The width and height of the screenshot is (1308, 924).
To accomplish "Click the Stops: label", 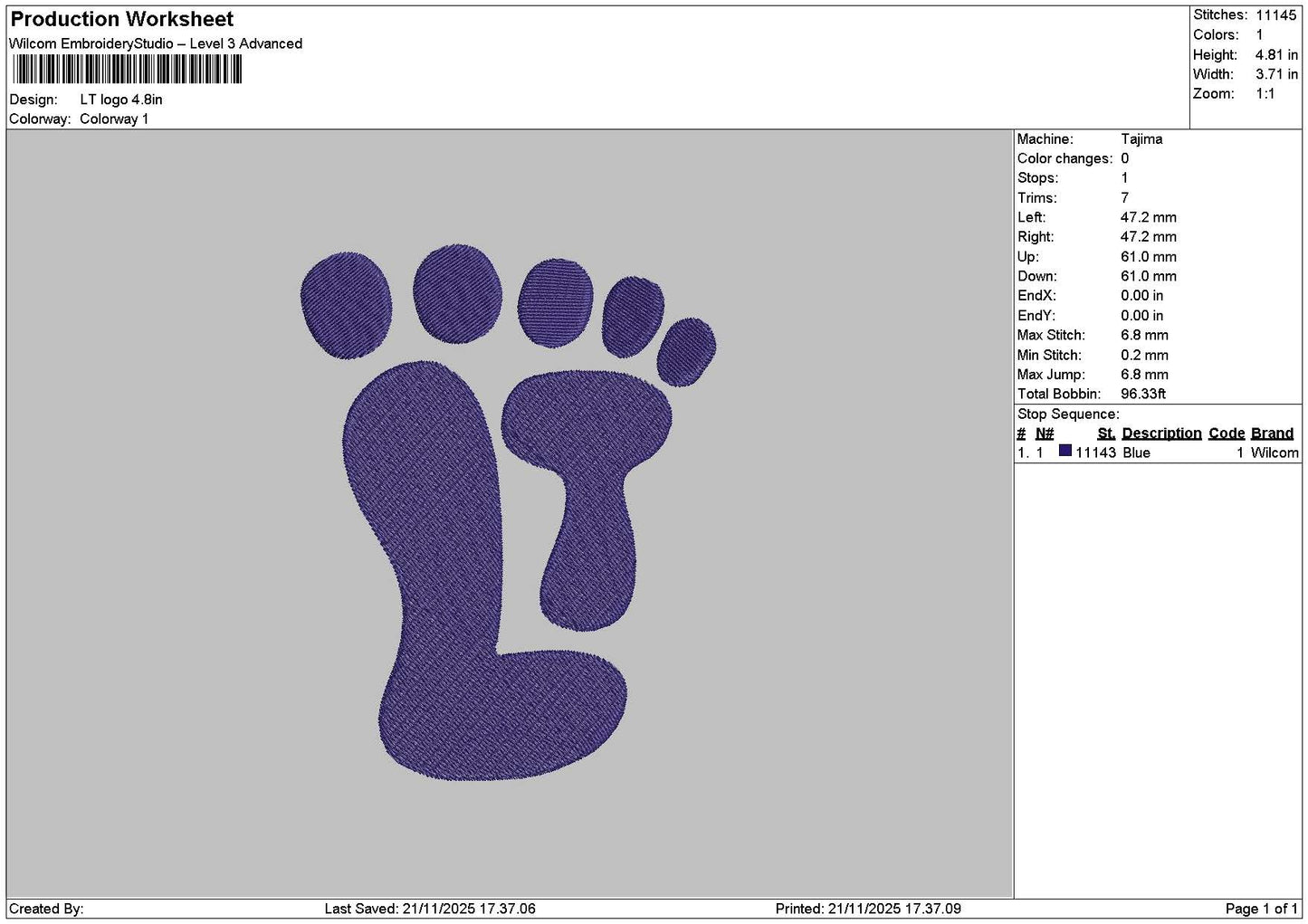I will [x=1037, y=177].
